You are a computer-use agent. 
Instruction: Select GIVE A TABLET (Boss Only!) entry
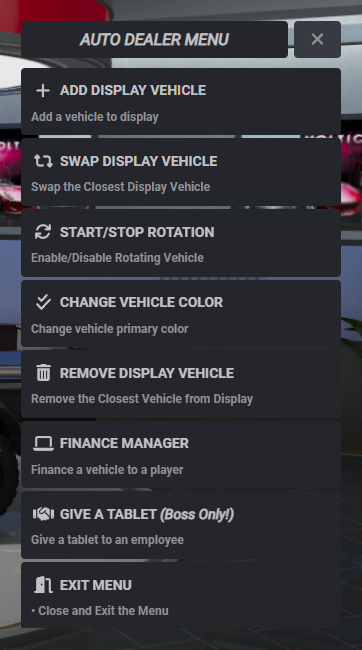coord(181,525)
